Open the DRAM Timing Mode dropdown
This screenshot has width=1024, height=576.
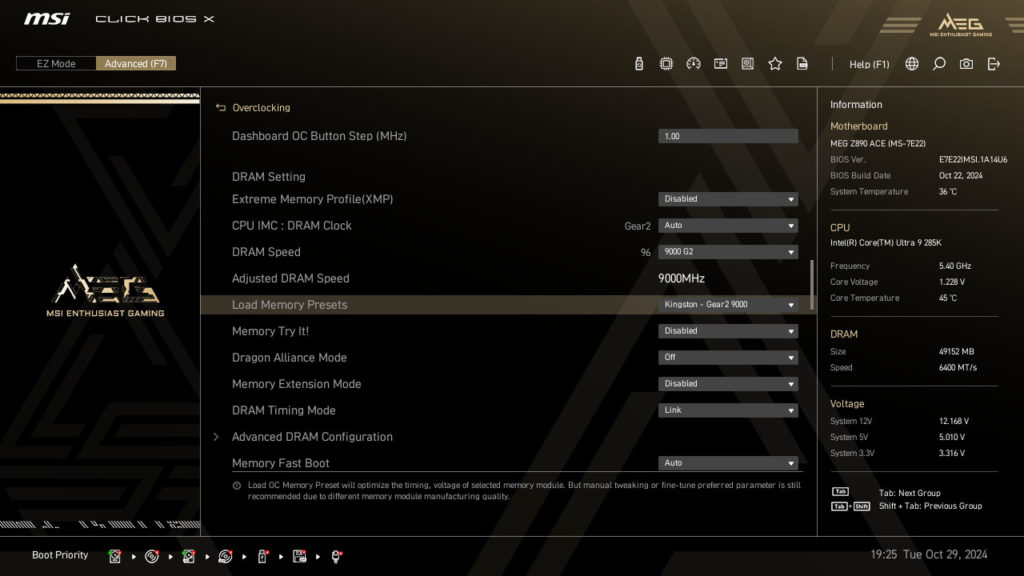728,410
